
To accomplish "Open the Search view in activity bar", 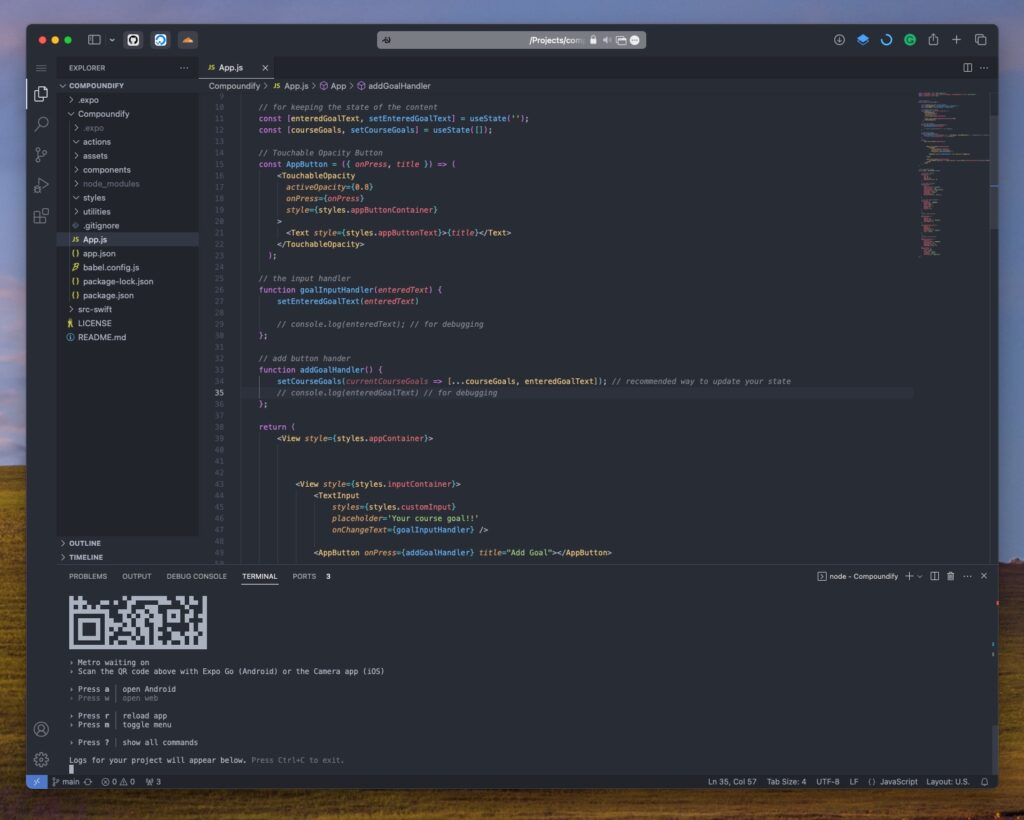I will click(x=41, y=124).
